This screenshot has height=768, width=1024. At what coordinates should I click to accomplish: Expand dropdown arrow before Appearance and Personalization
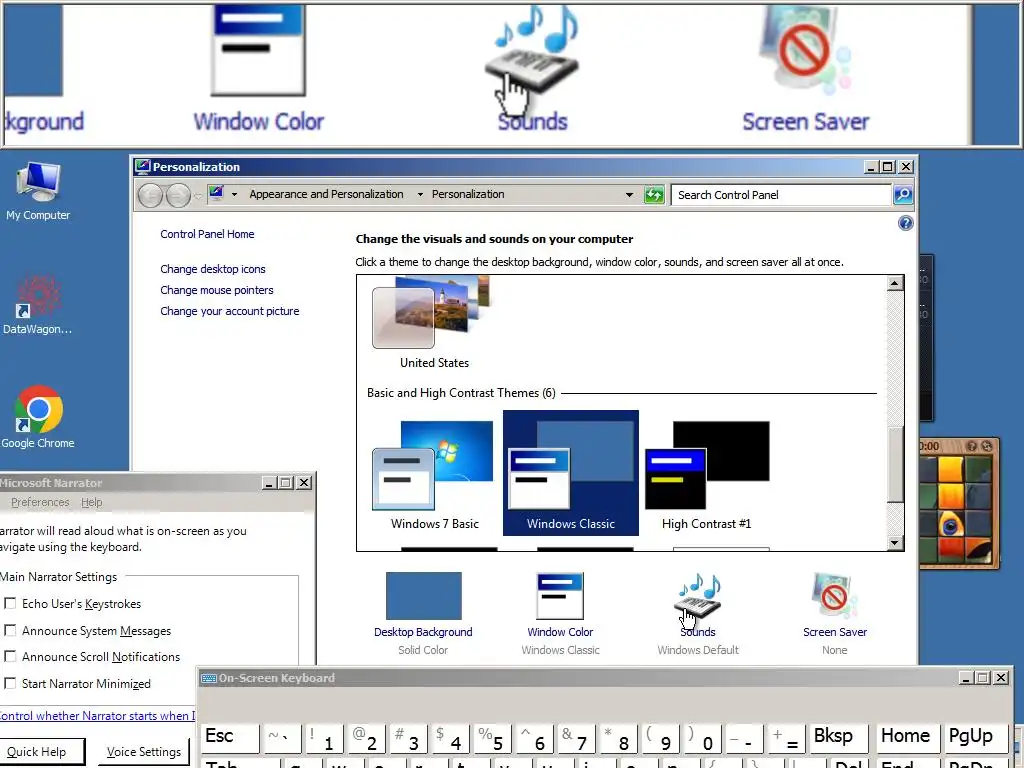(x=234, y=195)
